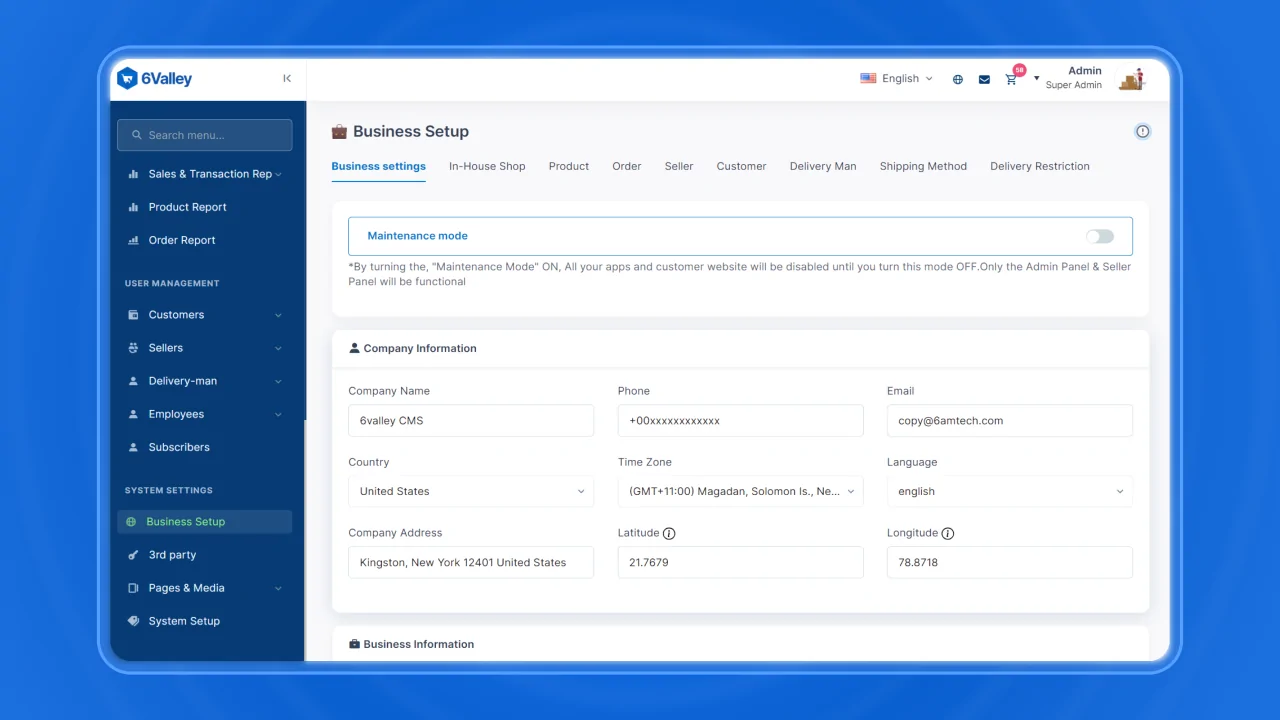Click the Business Setup globe icon in sidebar
1280x720 pixels.
coord(131,522)
